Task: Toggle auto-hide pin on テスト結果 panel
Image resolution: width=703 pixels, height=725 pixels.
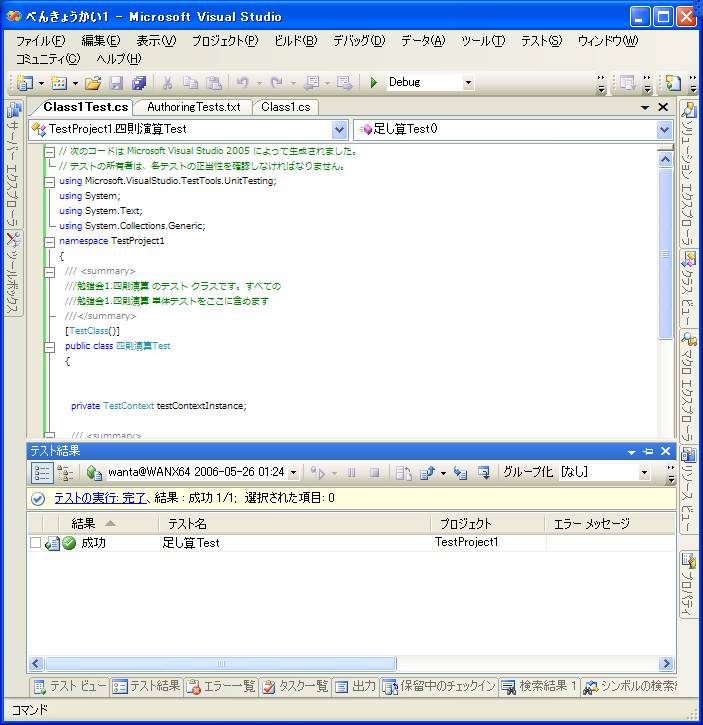Action: pyautogui.click(x=648, y=452)
